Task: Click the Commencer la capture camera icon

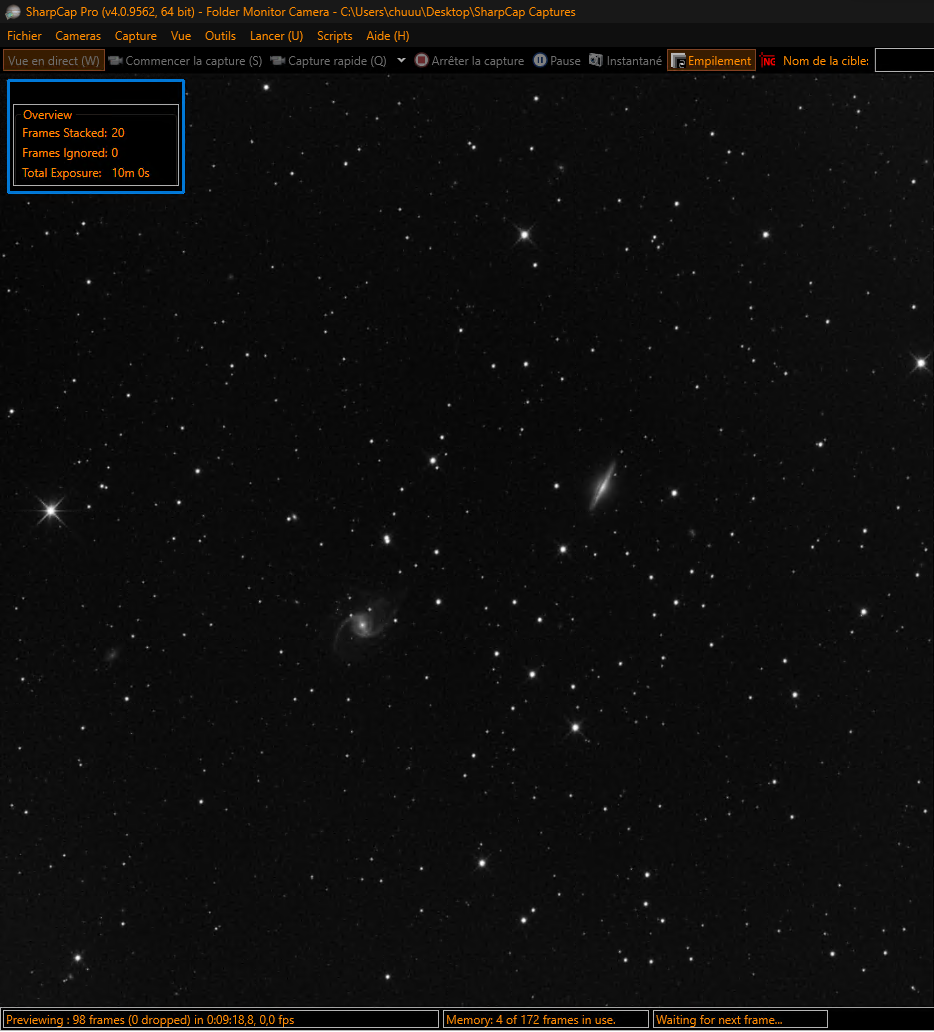Action: 116,61
